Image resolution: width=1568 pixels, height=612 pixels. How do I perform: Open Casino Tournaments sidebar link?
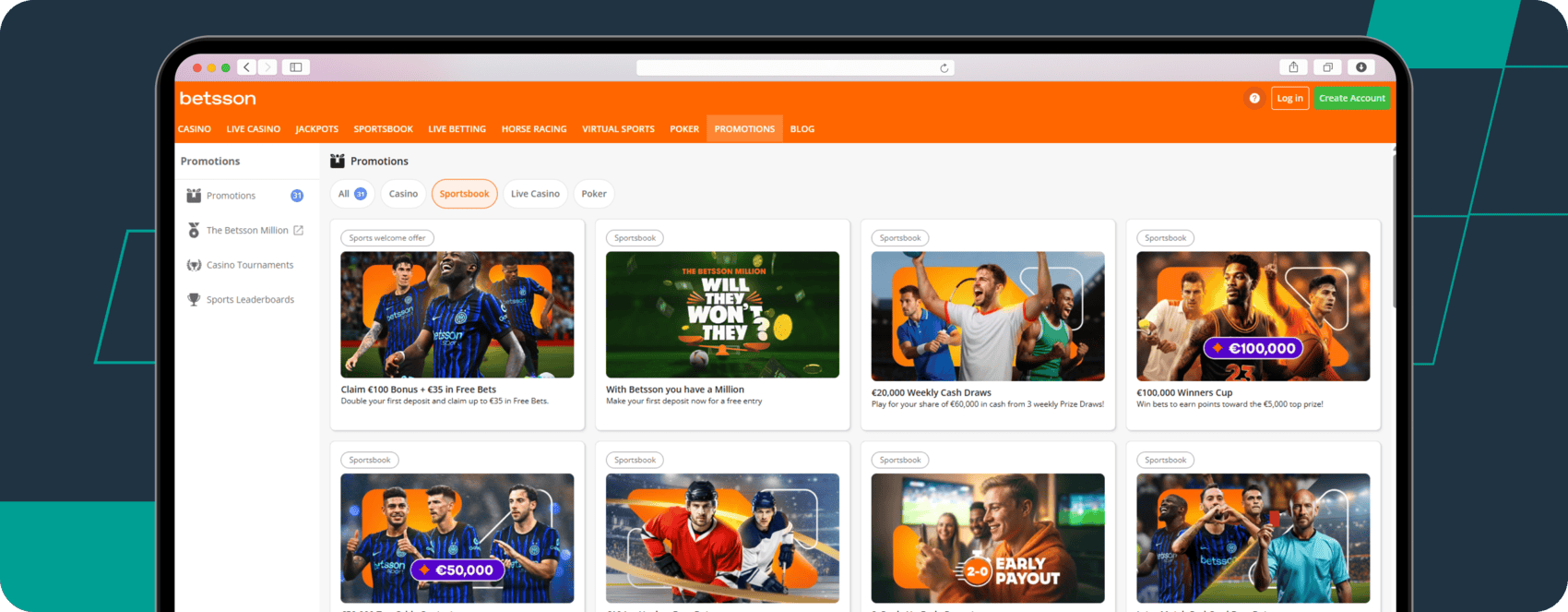(x=250, y=265)
